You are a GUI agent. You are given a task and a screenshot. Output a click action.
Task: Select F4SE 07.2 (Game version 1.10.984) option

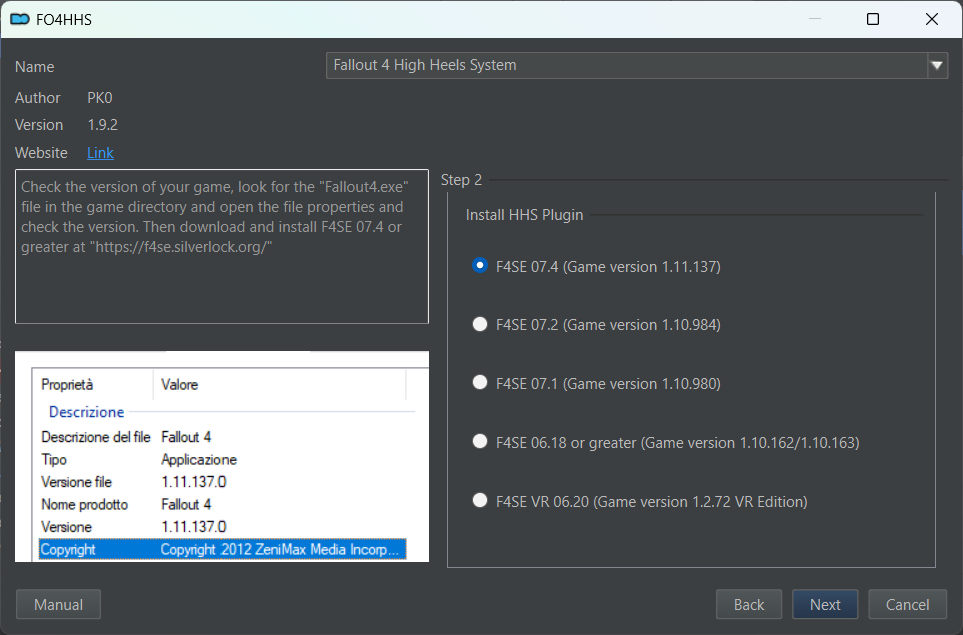[596, 324]
